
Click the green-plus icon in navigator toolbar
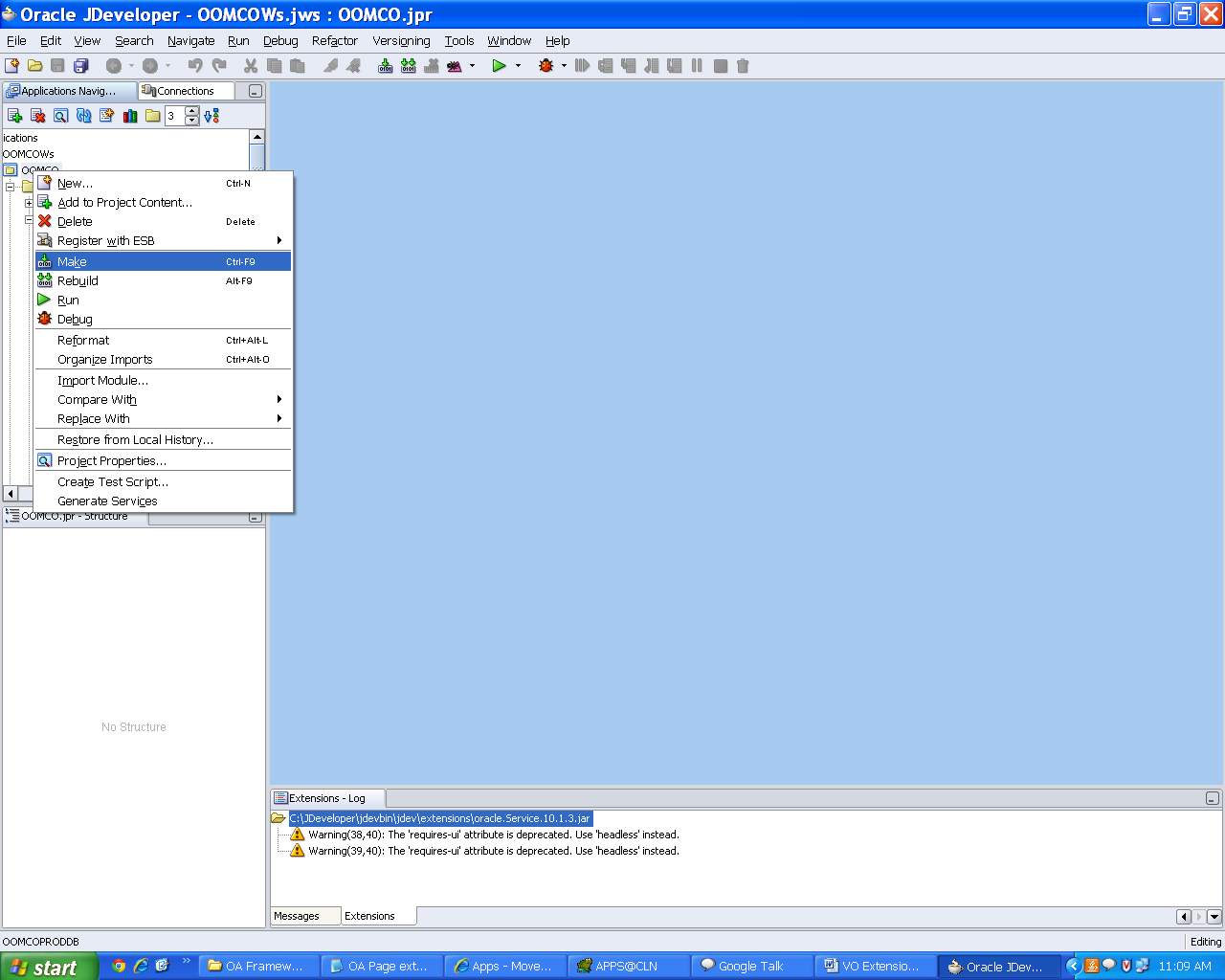click(x=14, y=116)
